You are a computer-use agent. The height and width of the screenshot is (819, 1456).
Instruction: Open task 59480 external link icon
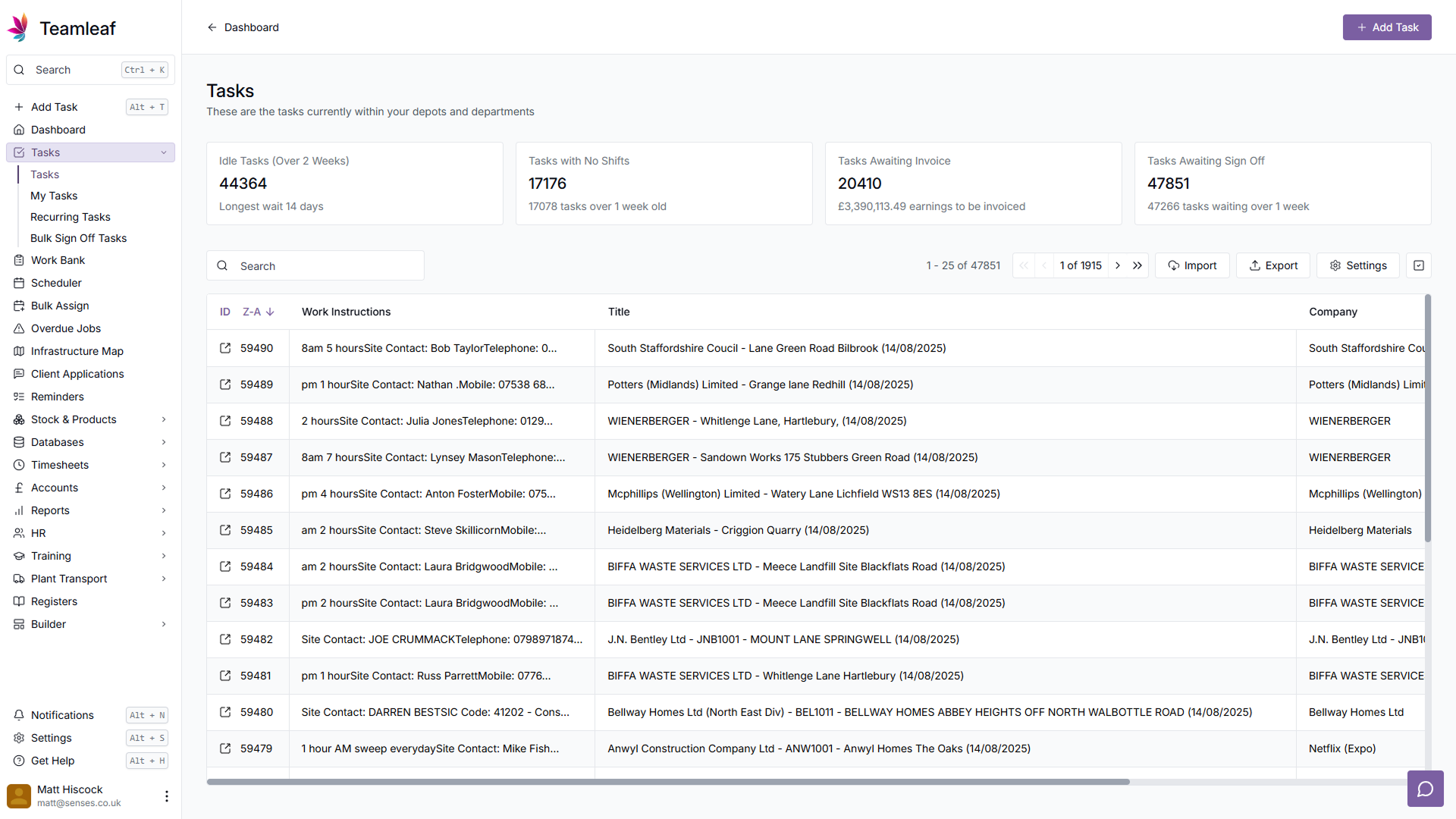pos(225,712)
